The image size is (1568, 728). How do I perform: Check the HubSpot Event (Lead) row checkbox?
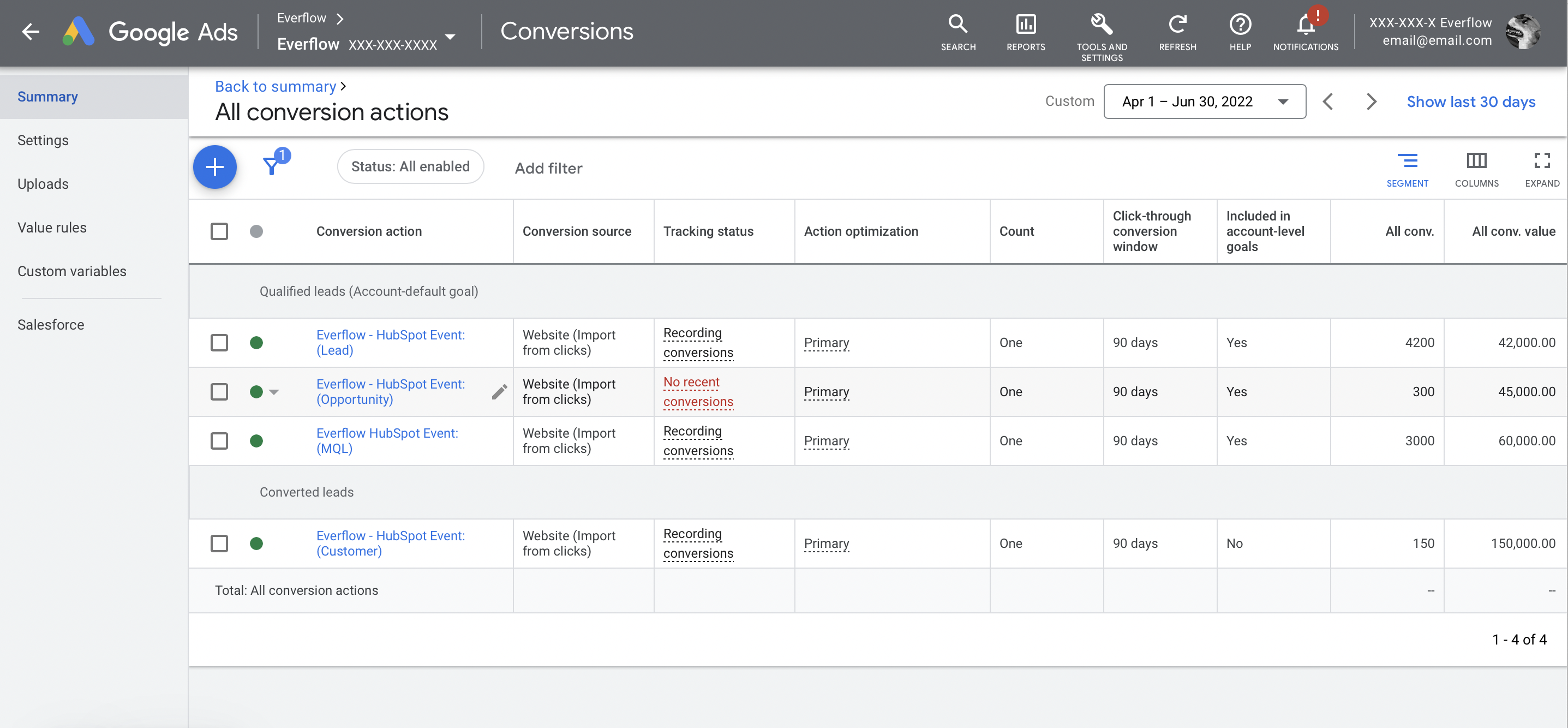[219, 343]
